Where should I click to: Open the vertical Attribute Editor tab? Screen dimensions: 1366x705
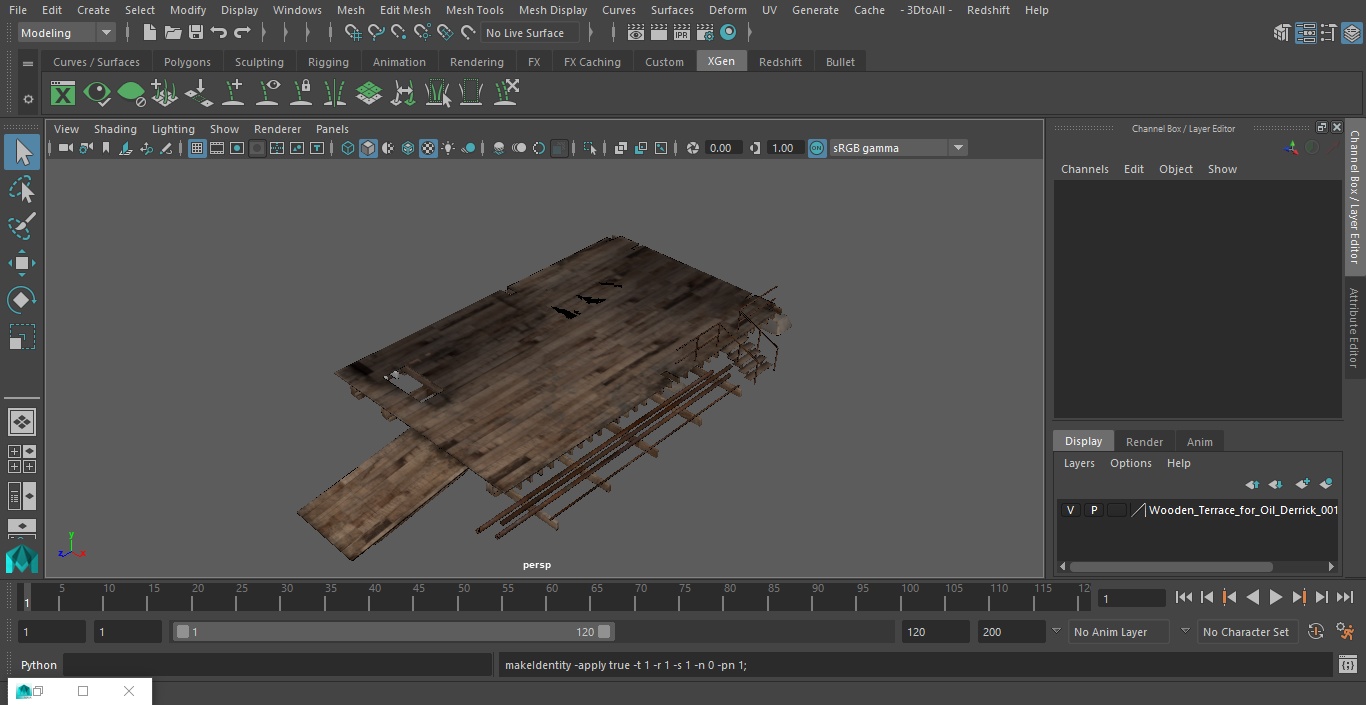[1354, 328]
